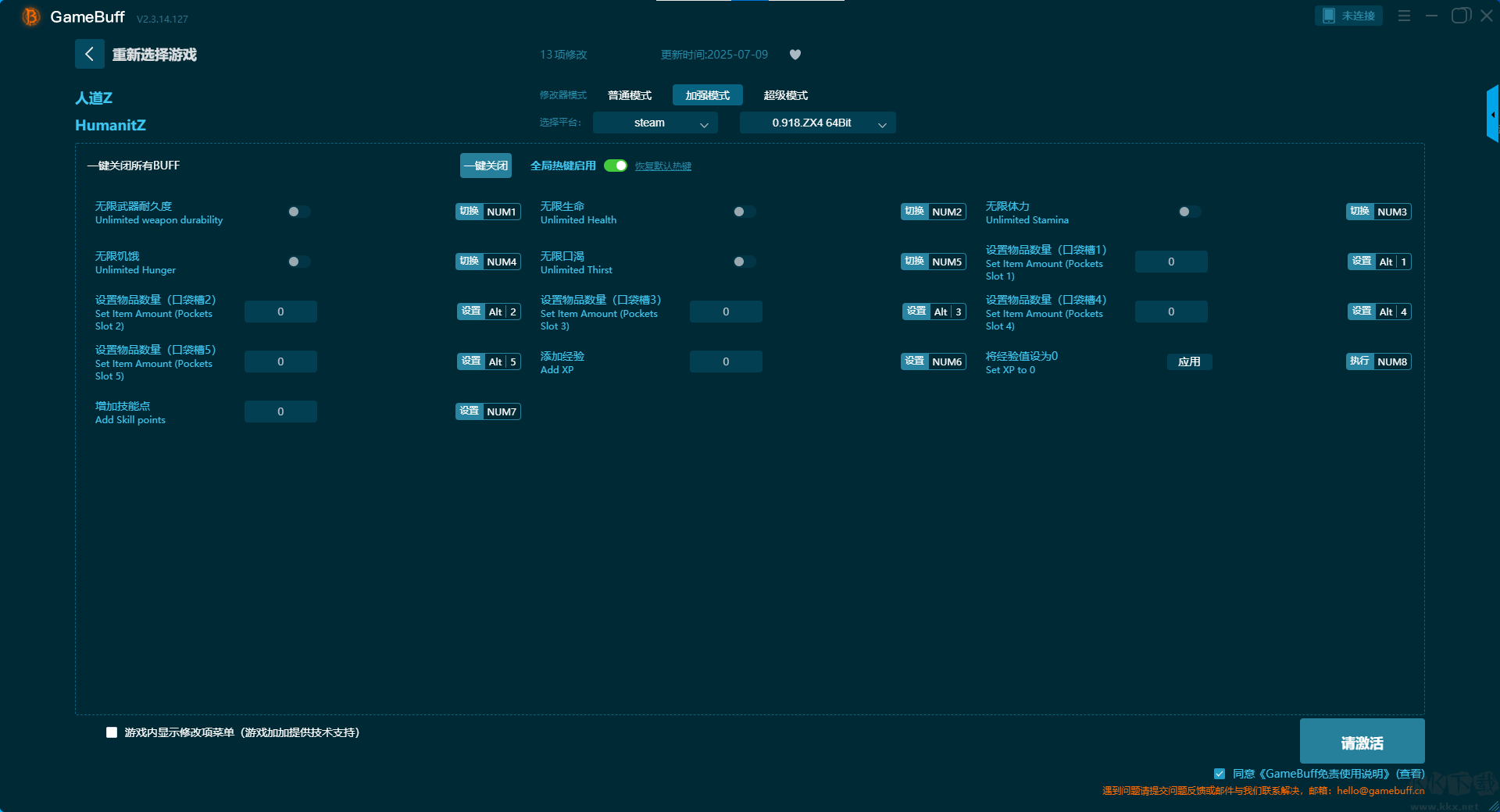Viewport: 1500px width, 812px height.
Task: Click the heart favorite icon
Action: click(795, 55)
